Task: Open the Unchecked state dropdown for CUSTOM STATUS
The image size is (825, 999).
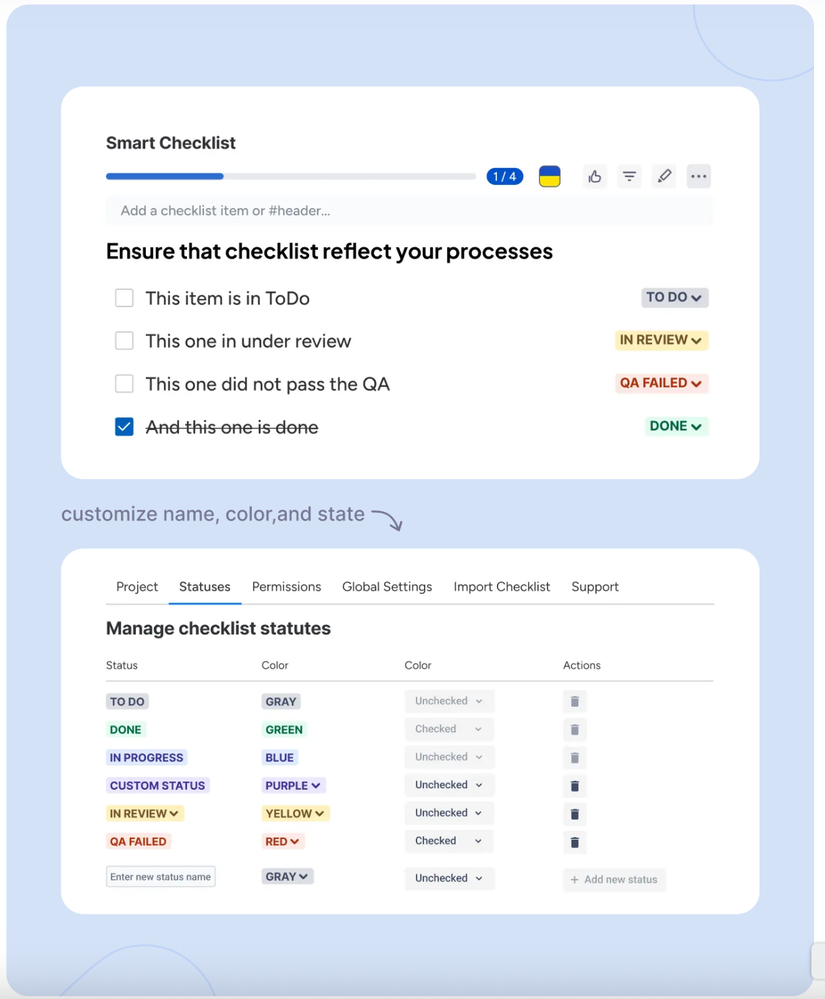Action: (x=448, y=785)
